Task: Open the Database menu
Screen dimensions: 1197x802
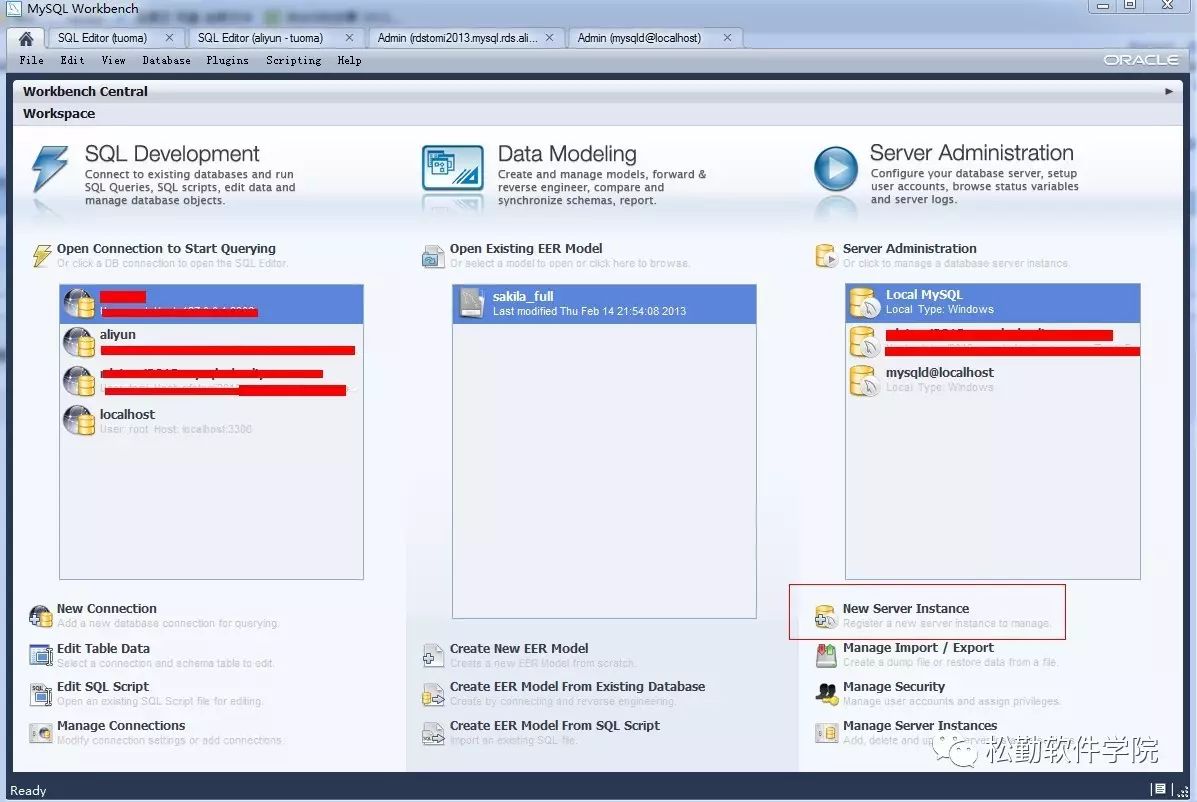Action: pos(166,60)
